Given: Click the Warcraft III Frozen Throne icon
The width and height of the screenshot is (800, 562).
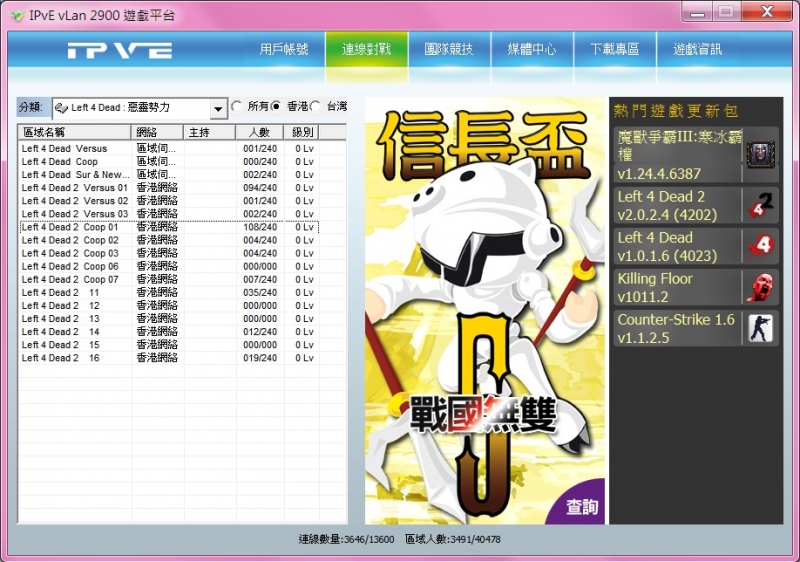Looking at the screenshot, I should [760, 154].
